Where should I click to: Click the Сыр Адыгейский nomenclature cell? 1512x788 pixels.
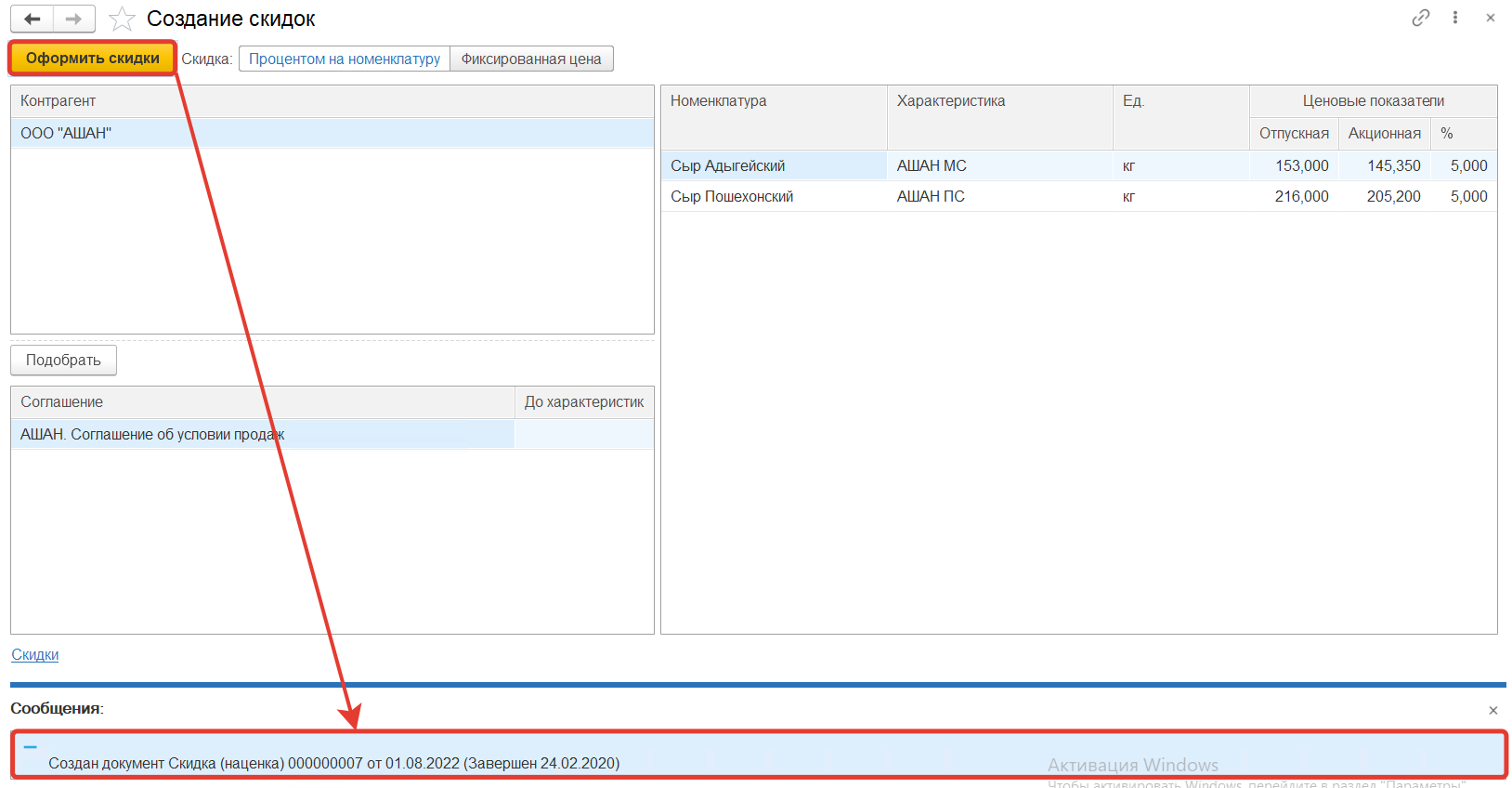(728, 165)
